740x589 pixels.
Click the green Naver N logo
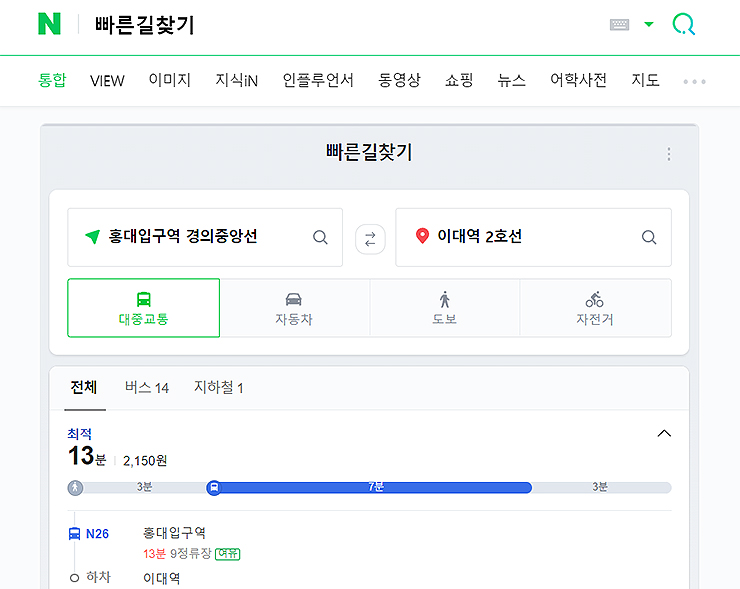click(49, 24)
